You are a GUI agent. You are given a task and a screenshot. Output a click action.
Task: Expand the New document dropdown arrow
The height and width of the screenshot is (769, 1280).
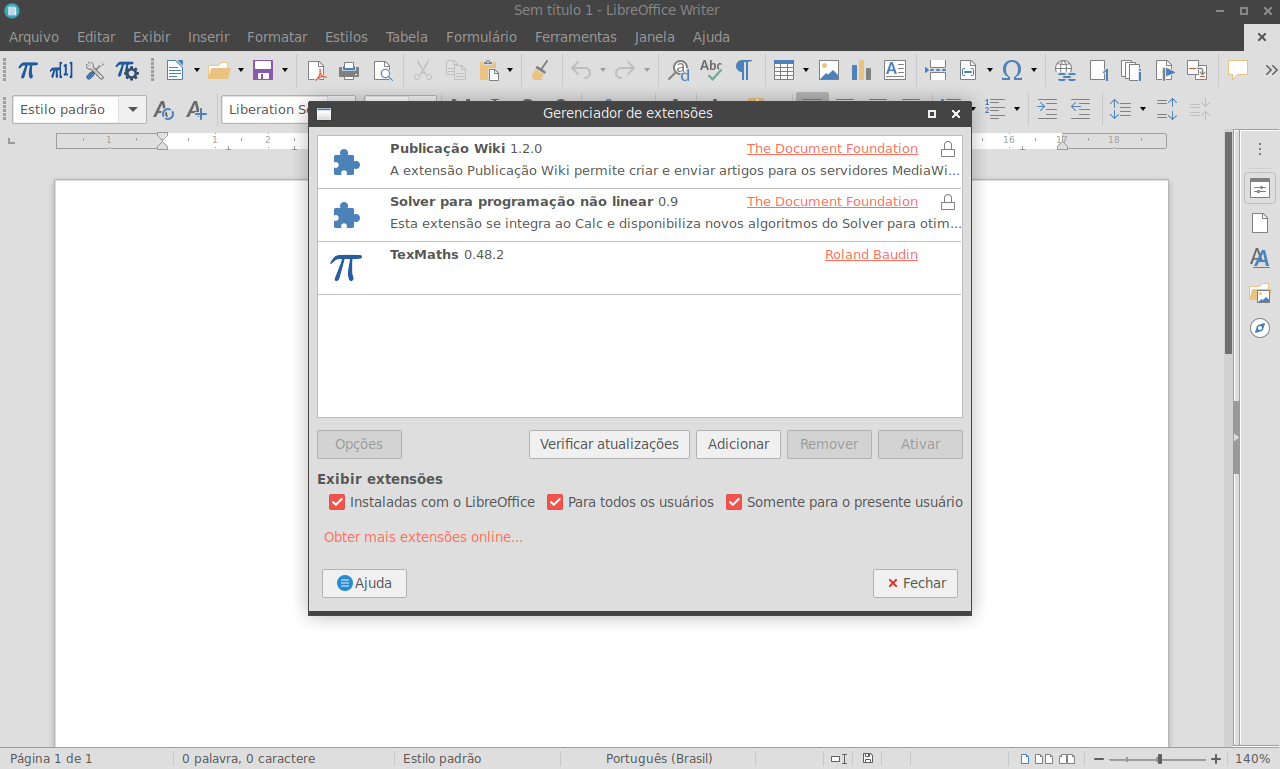point(197,70)
